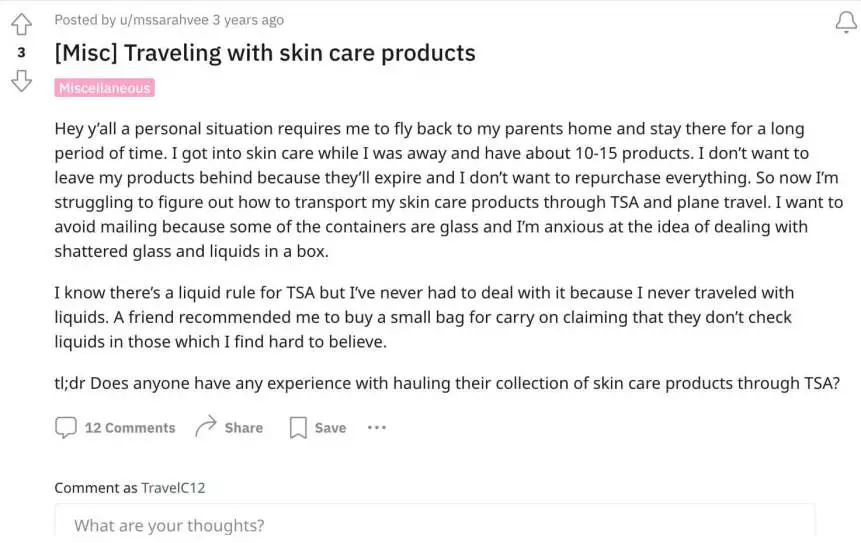
Task: Focus the "What are your thoughts?" comment box
Action: pos(434,525)
